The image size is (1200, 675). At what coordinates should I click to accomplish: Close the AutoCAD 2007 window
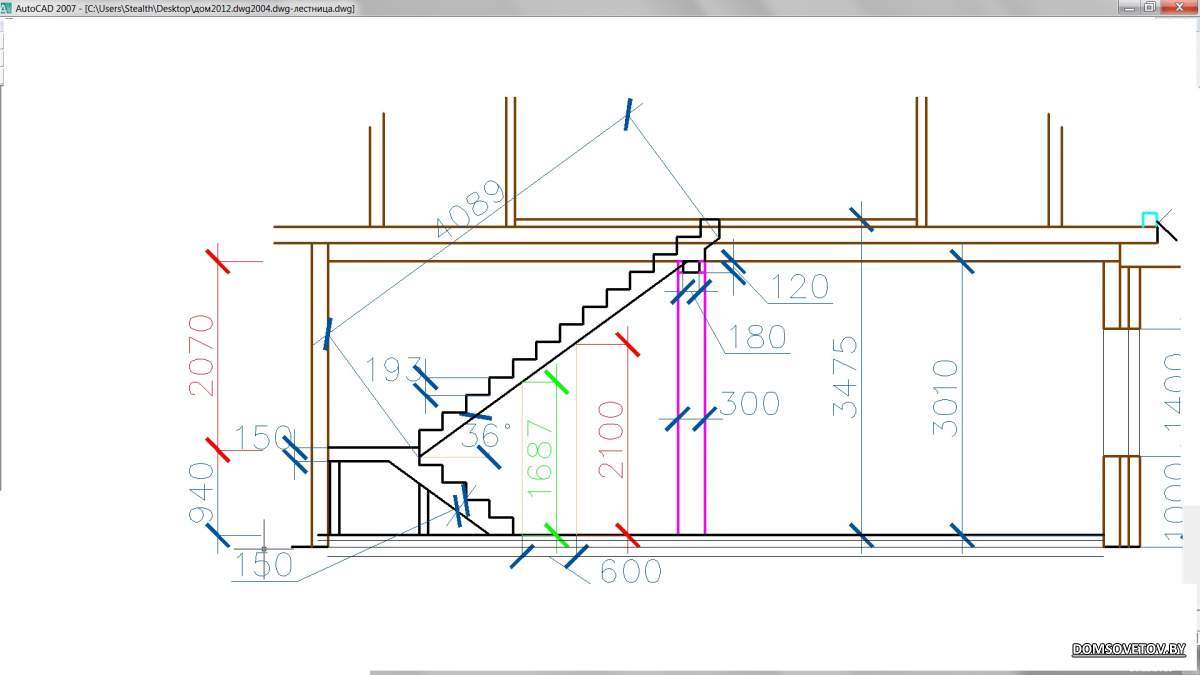click(1179, 7)
